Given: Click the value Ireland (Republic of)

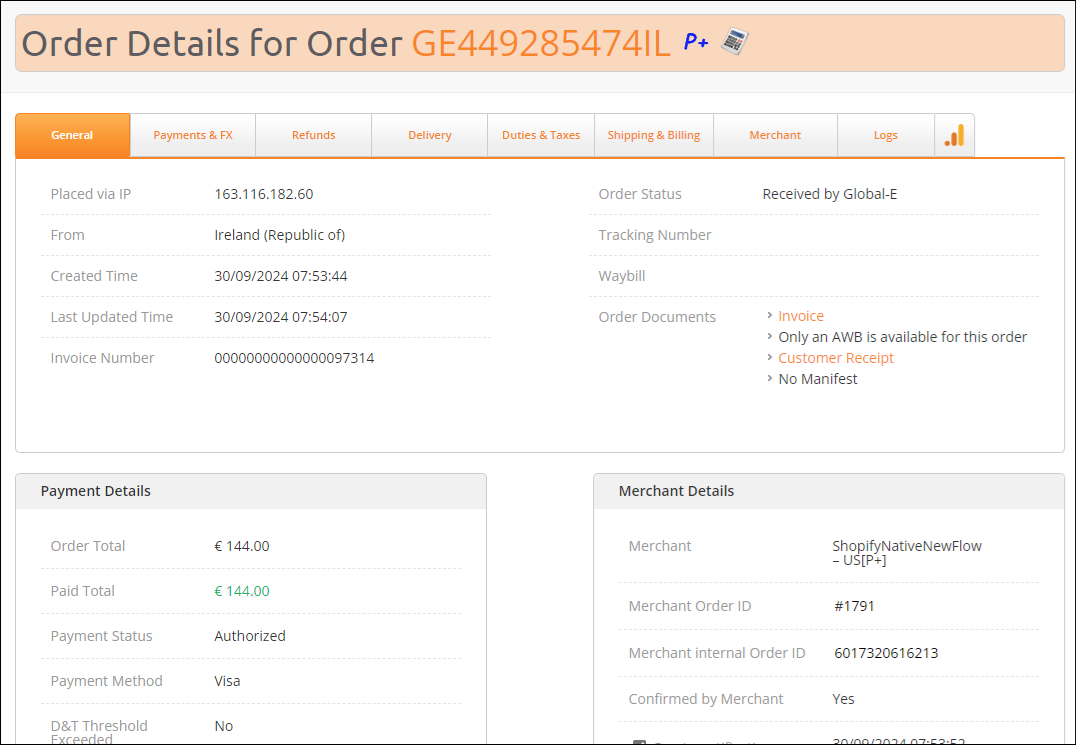Looking at the screenshot, I should (x=279, y=235).
